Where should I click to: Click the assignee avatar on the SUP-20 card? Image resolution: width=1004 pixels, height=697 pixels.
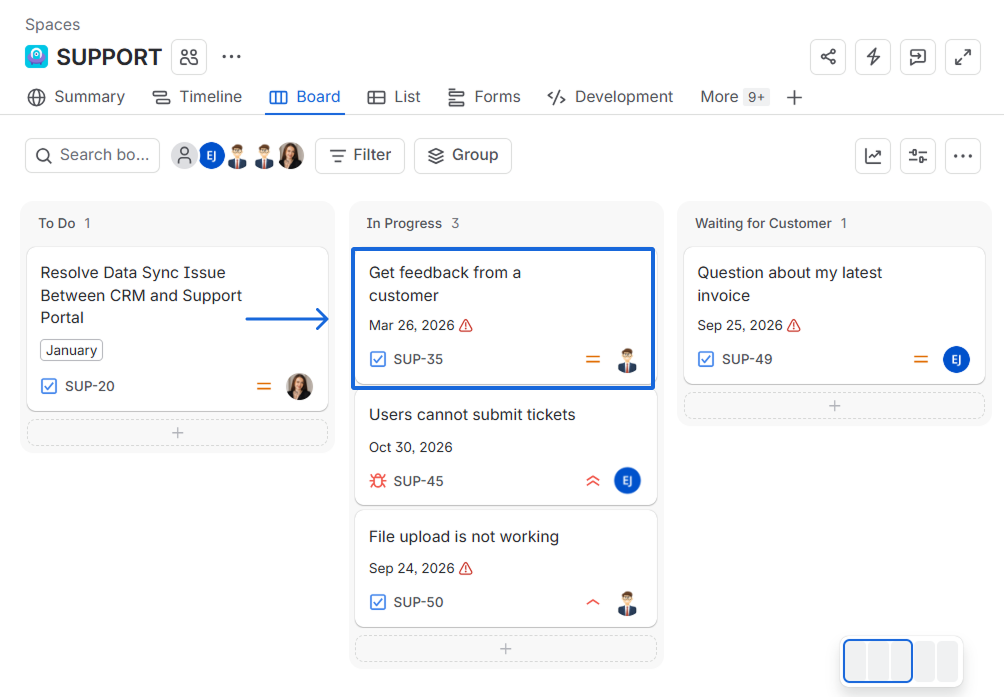click(299, 386)
